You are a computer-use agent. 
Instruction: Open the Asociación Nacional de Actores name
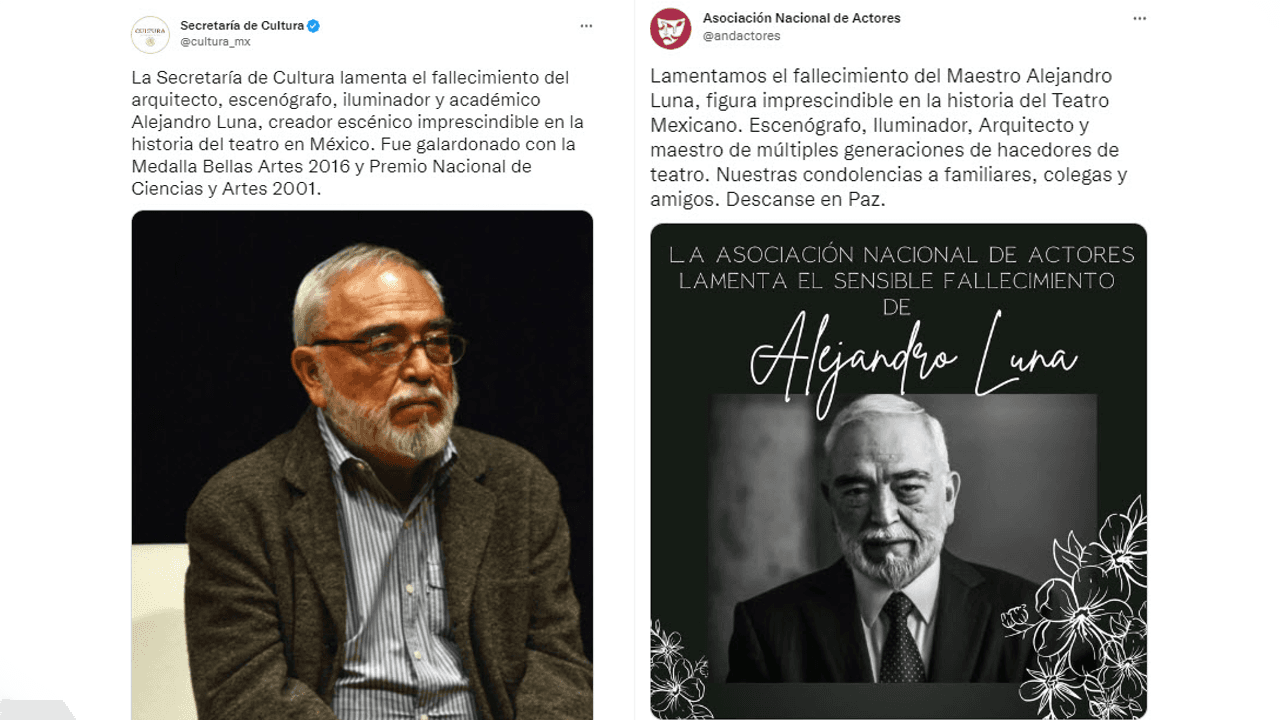(801, 18)
